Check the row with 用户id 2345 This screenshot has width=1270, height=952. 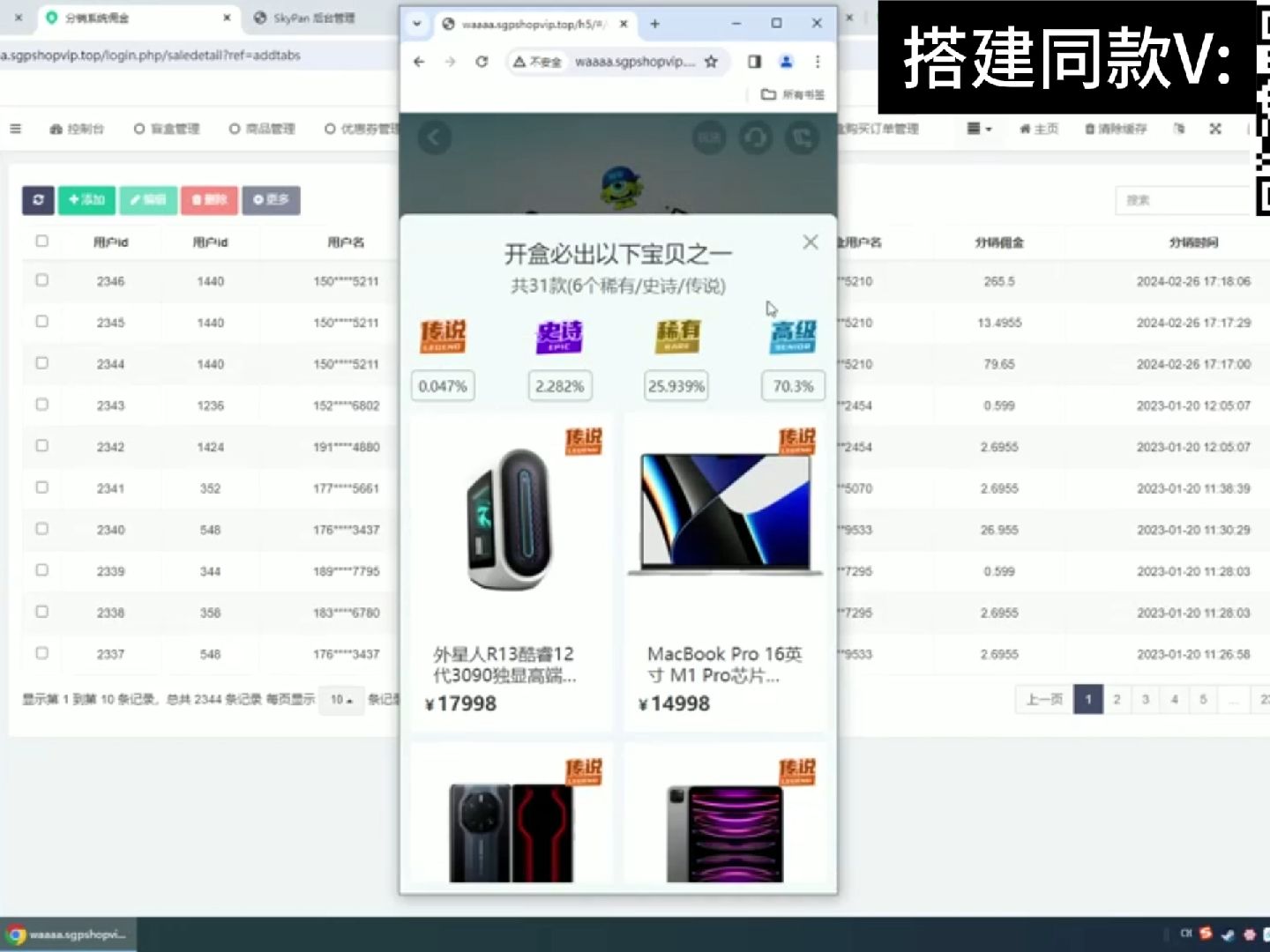pyautogui.click(x=41, y=322)
